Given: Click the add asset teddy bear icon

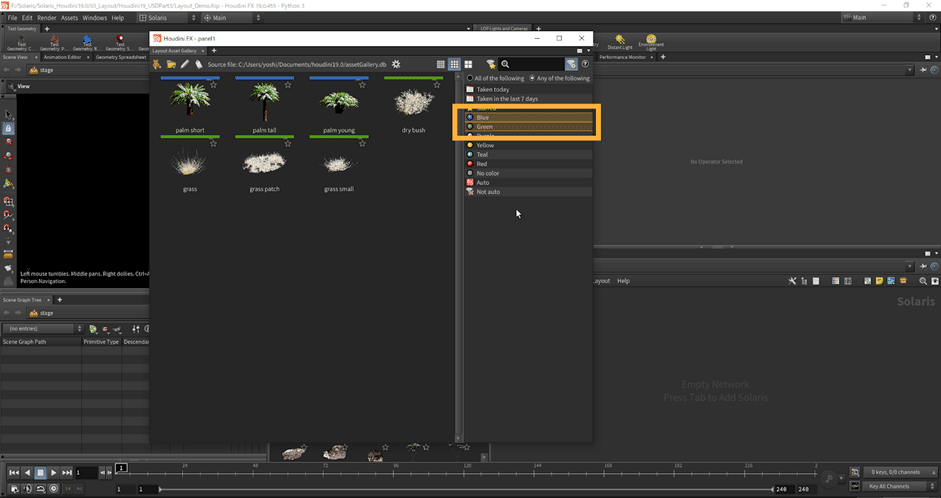Looking at the screenshot, I should 157,64.
